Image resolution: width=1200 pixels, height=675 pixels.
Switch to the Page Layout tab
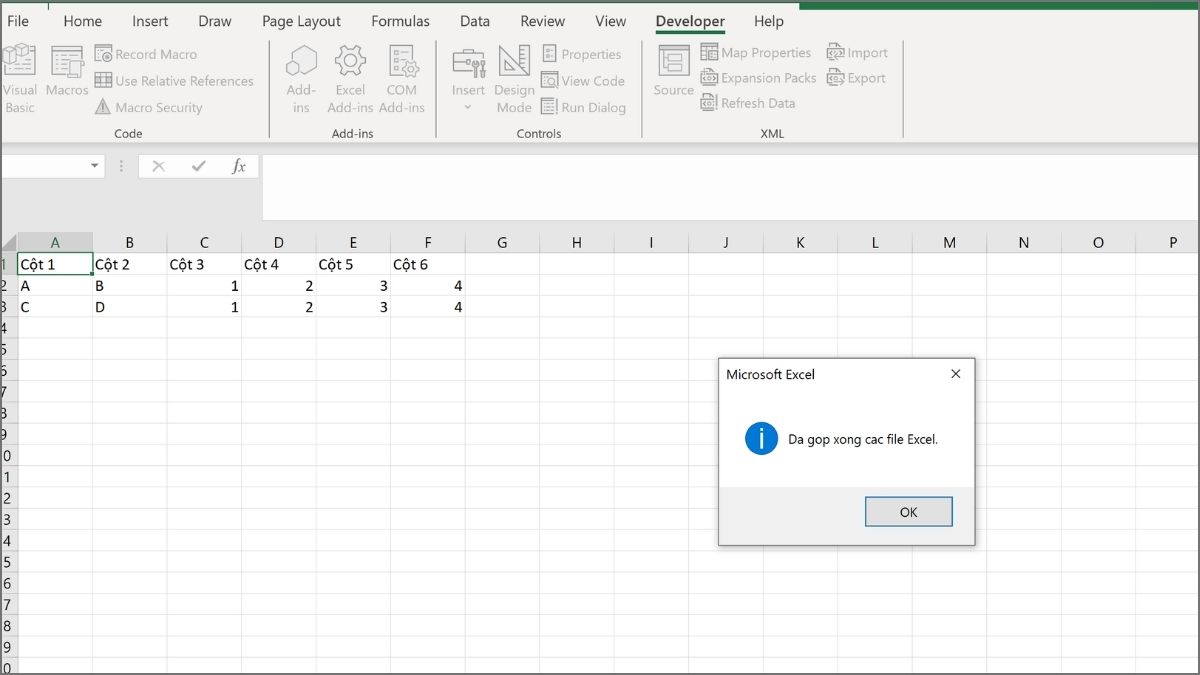pos(301,21)
